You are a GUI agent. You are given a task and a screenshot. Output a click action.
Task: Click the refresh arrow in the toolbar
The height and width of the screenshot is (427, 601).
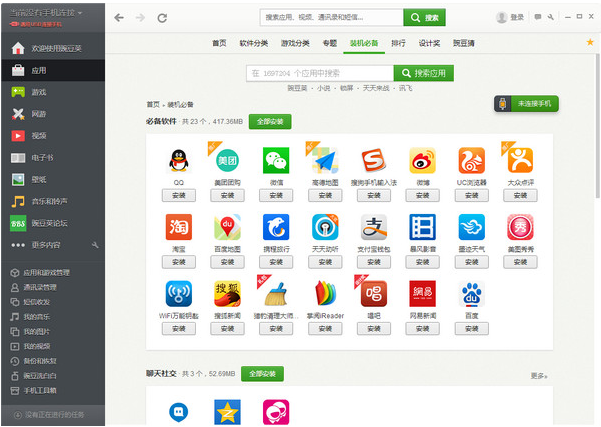coord(162,18)
